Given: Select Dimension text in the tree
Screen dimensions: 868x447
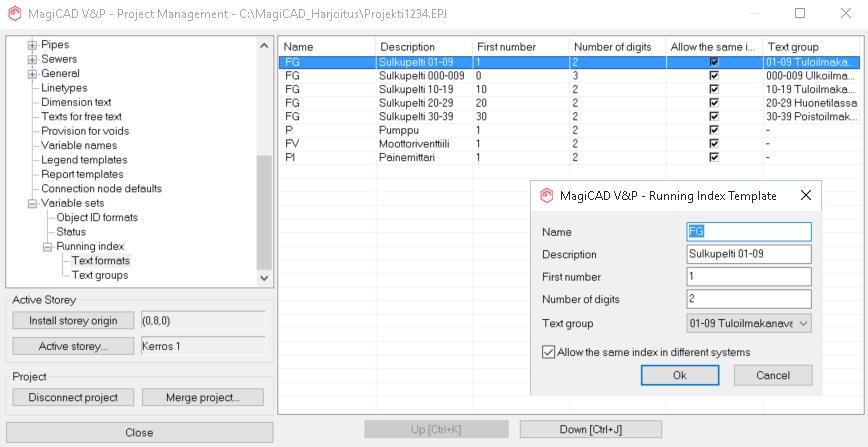Looking at the screenshot, I should point(76,102).
